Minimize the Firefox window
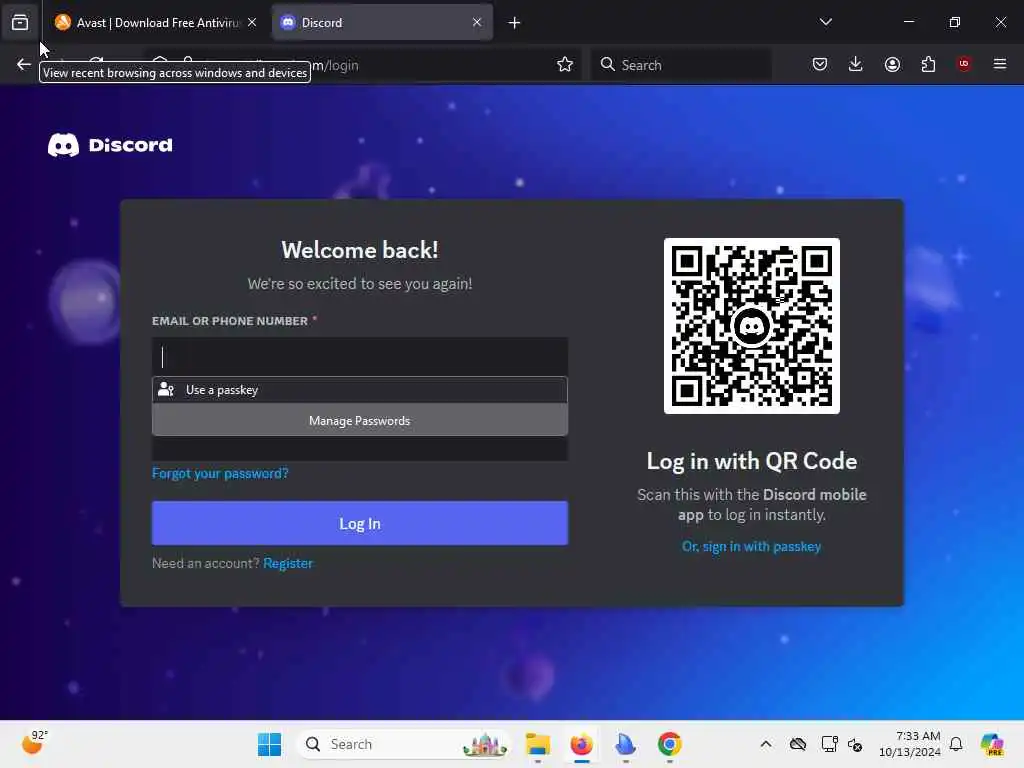This screenshot has width=1024, height=768. click(908, 22)
